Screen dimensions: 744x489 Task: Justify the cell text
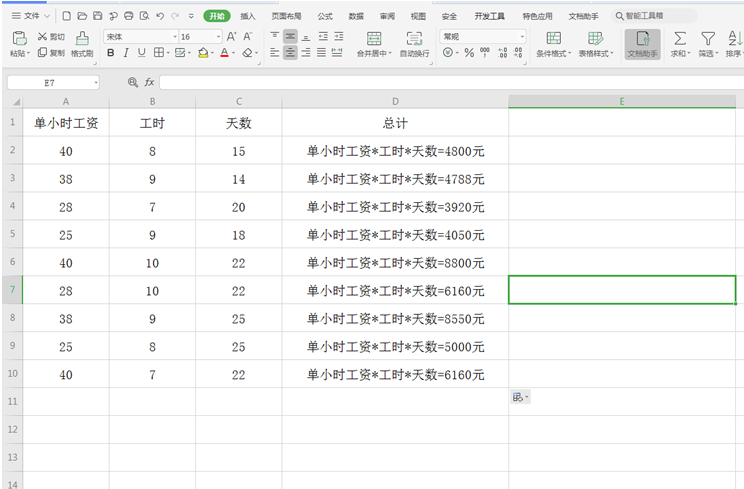pos(321,53)
